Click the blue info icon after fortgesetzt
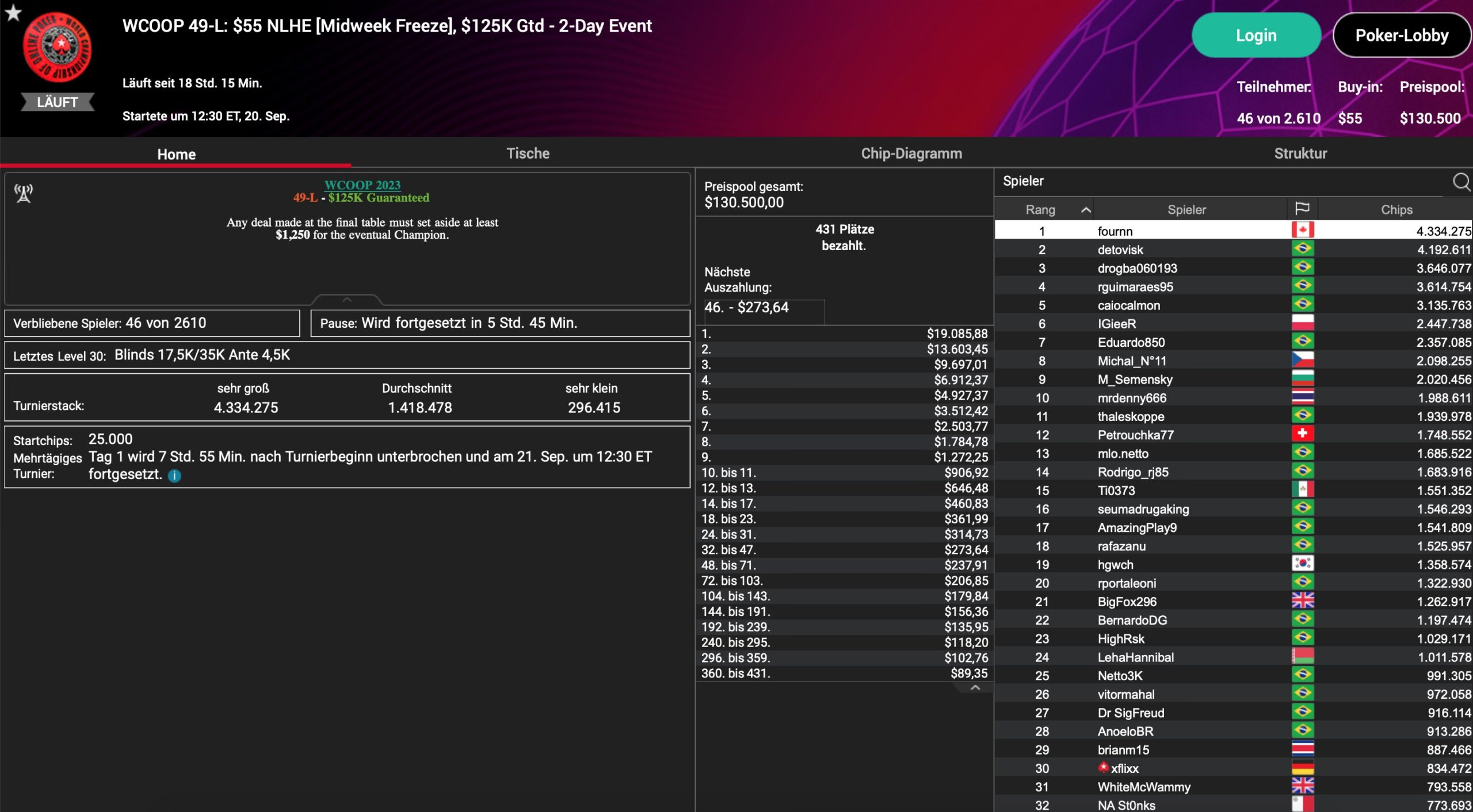The image size is (1473, 812). [x=174, y=476]
